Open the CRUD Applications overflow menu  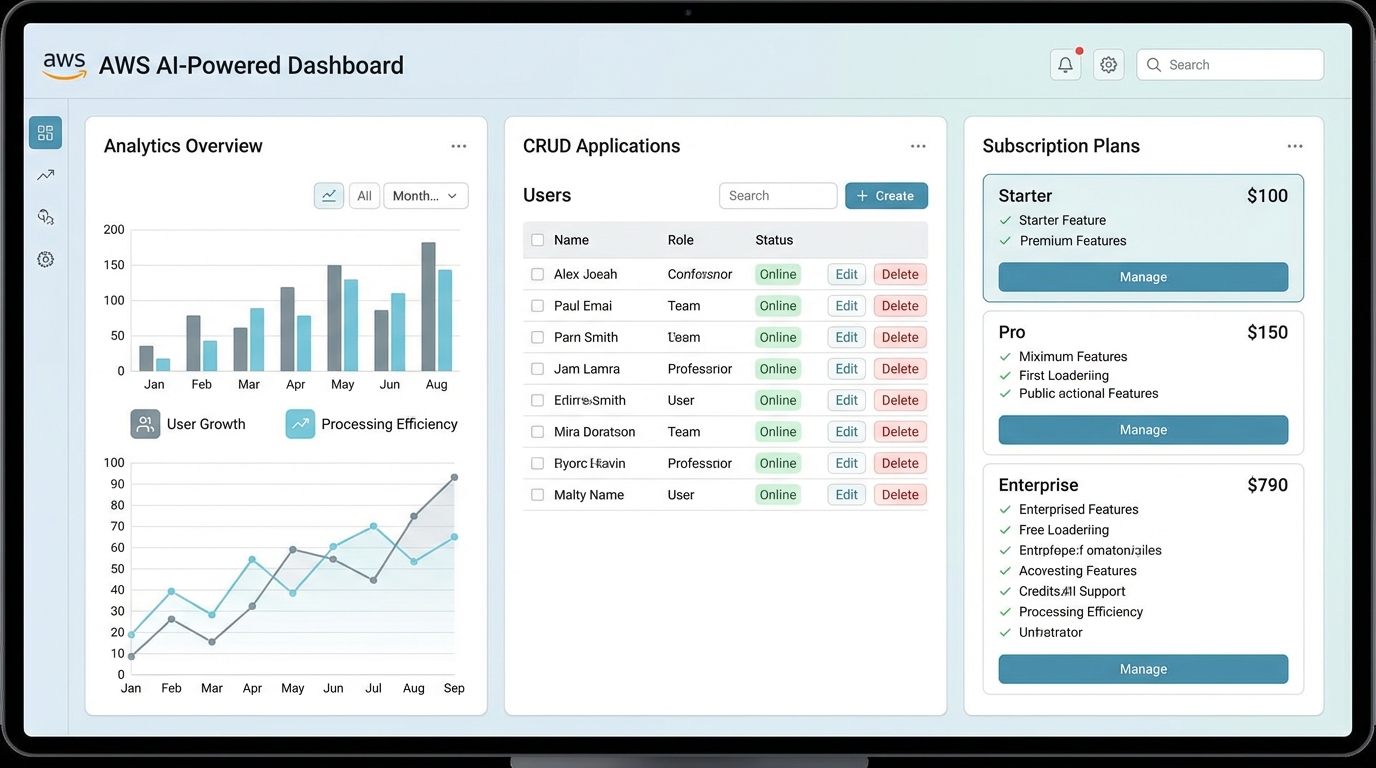point(918,145)
